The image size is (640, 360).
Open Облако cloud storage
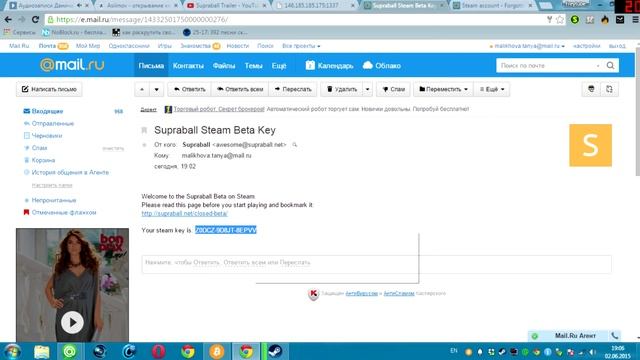pyautogui.click(x=382, y=65)
